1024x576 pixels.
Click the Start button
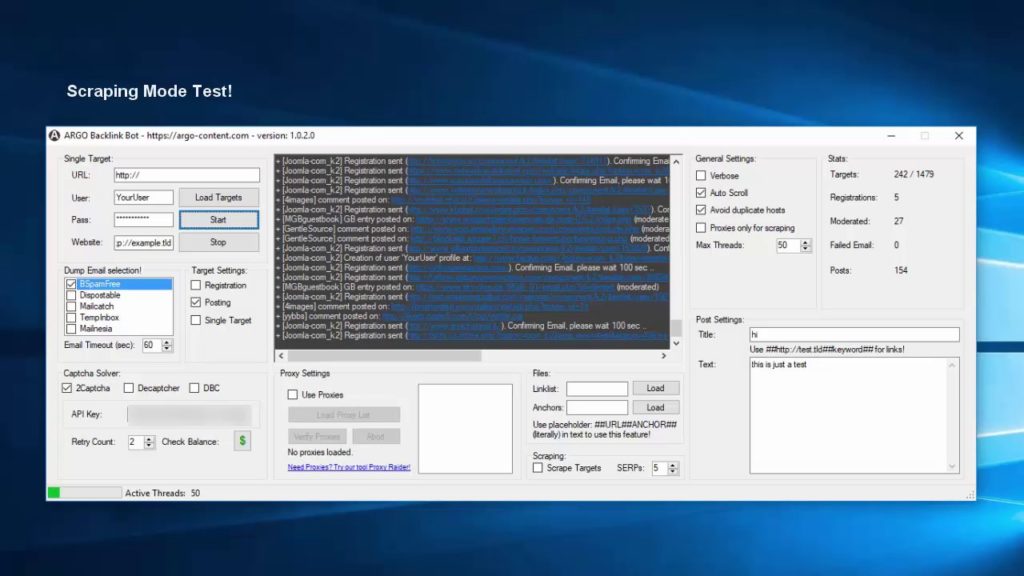(x=218, y=219)
